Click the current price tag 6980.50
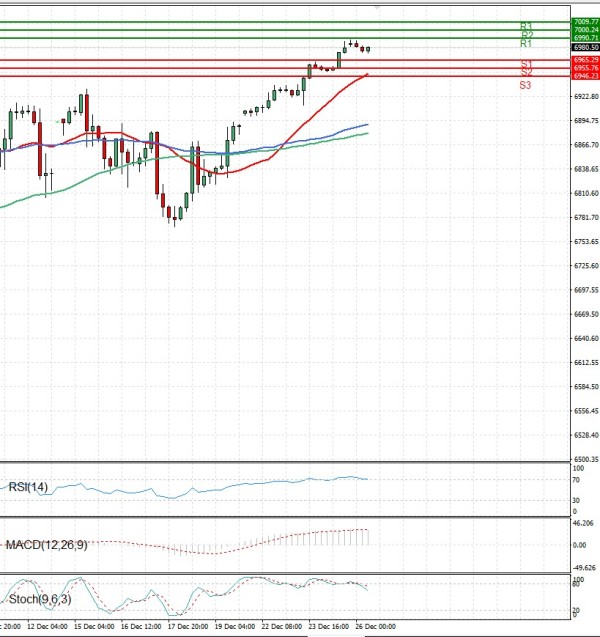This screenshot has width=600, height=637. point(585,47)
